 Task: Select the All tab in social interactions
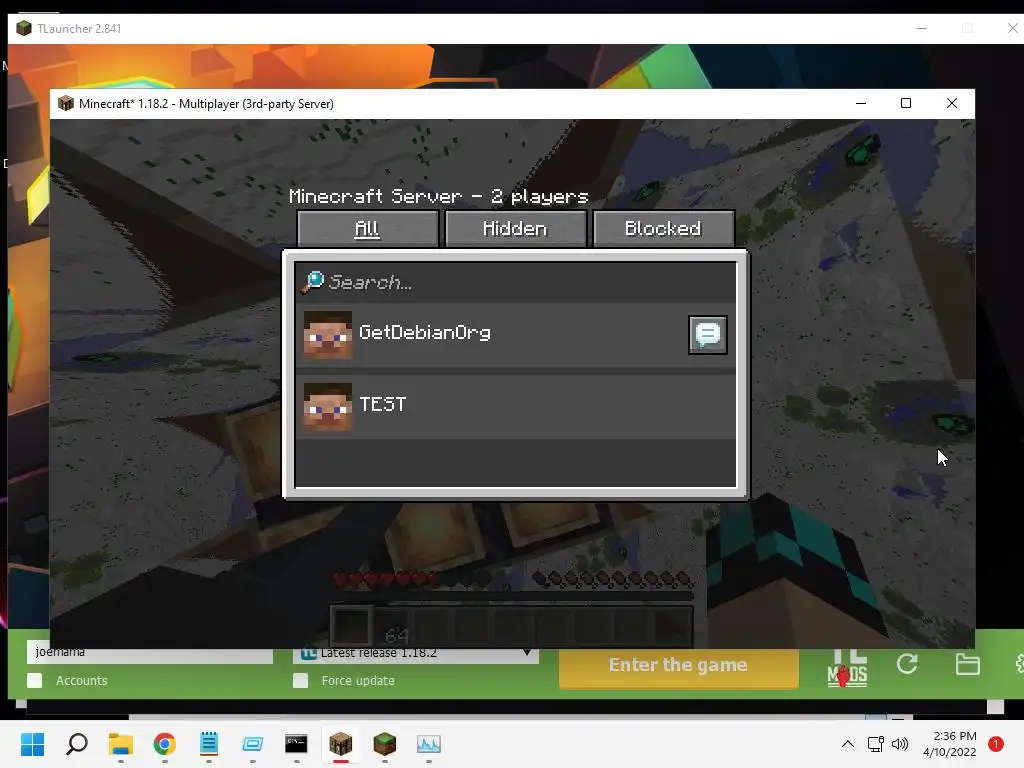[x=367, y=229]
